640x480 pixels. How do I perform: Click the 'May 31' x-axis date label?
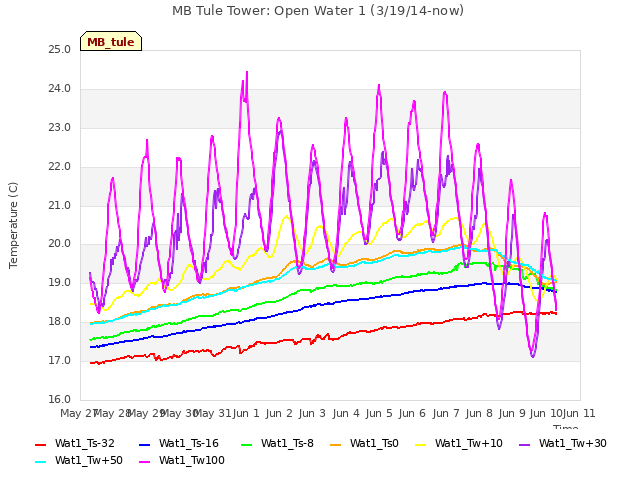212,413
